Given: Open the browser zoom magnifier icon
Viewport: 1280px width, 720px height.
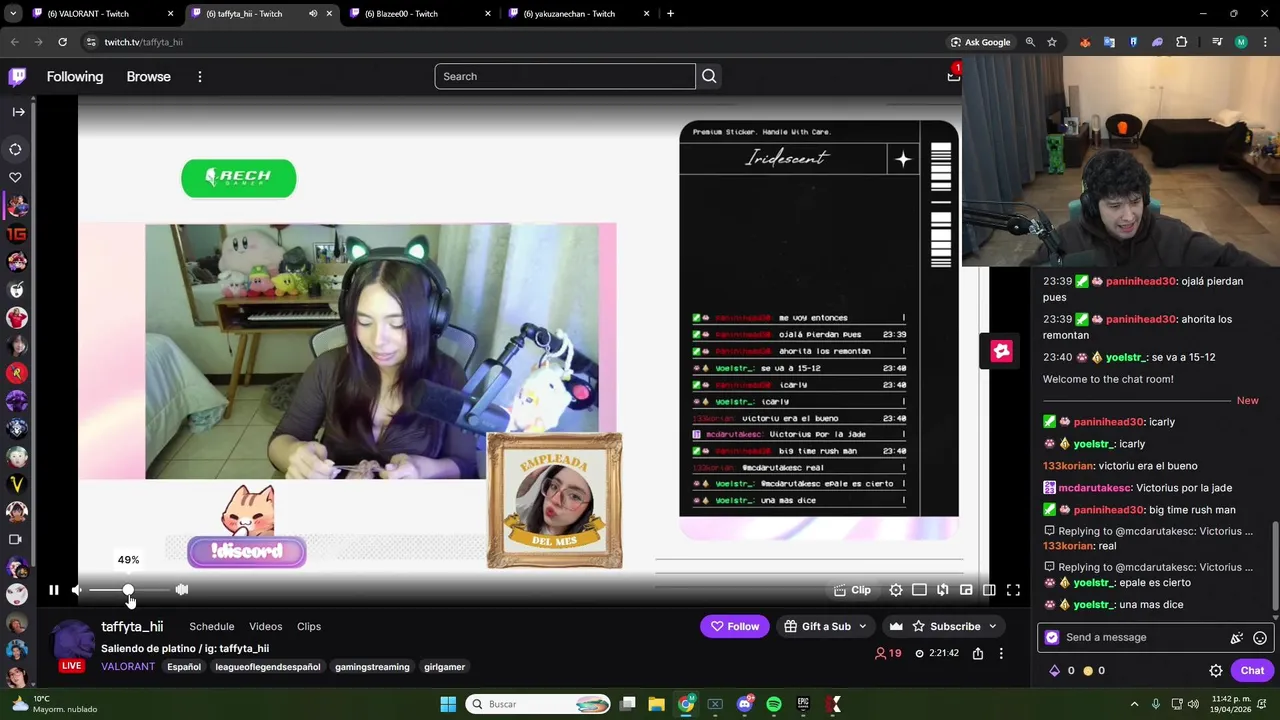Looking at the screenshot, I should click(1030, 42).
